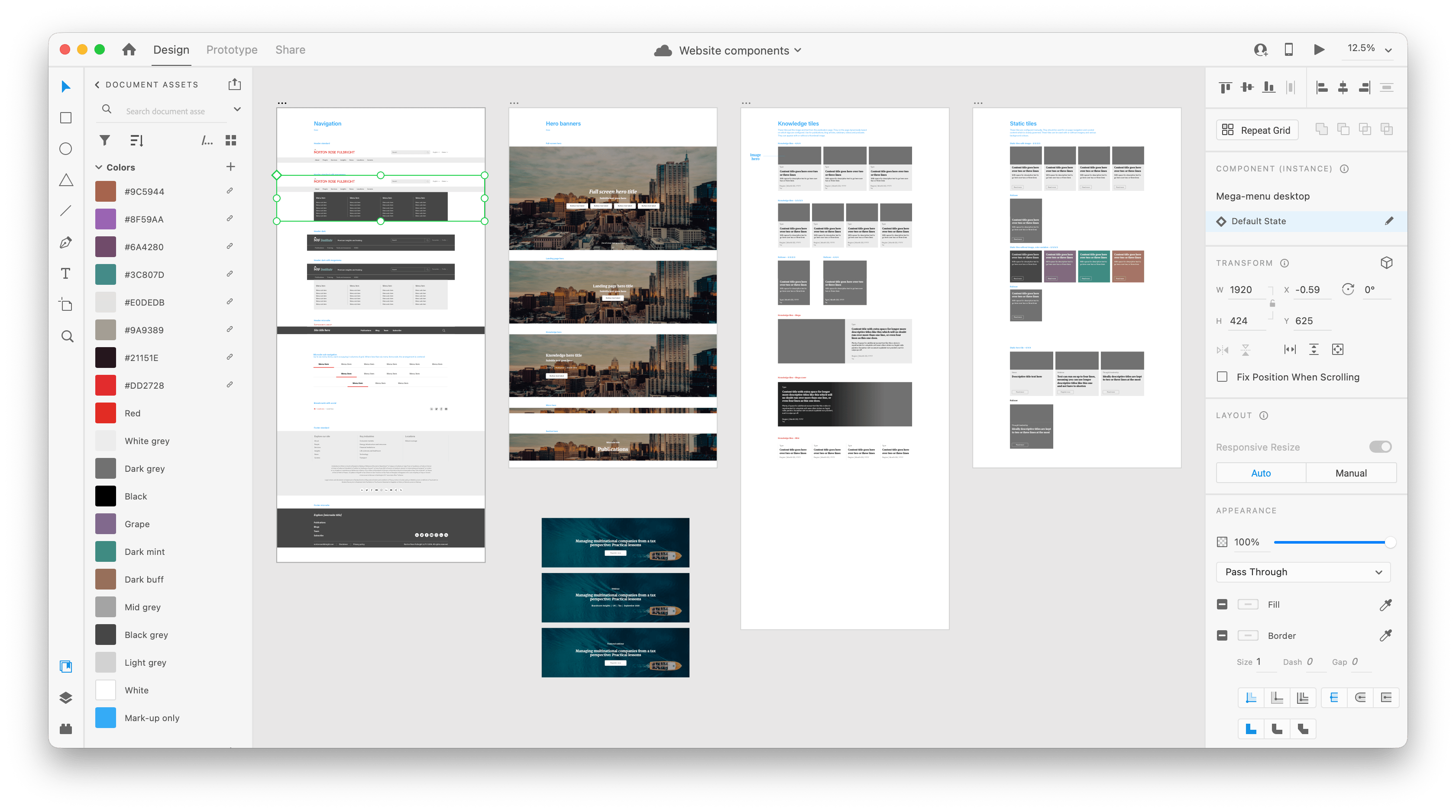
Task: Click the export assets share icon
Action: 235,84
